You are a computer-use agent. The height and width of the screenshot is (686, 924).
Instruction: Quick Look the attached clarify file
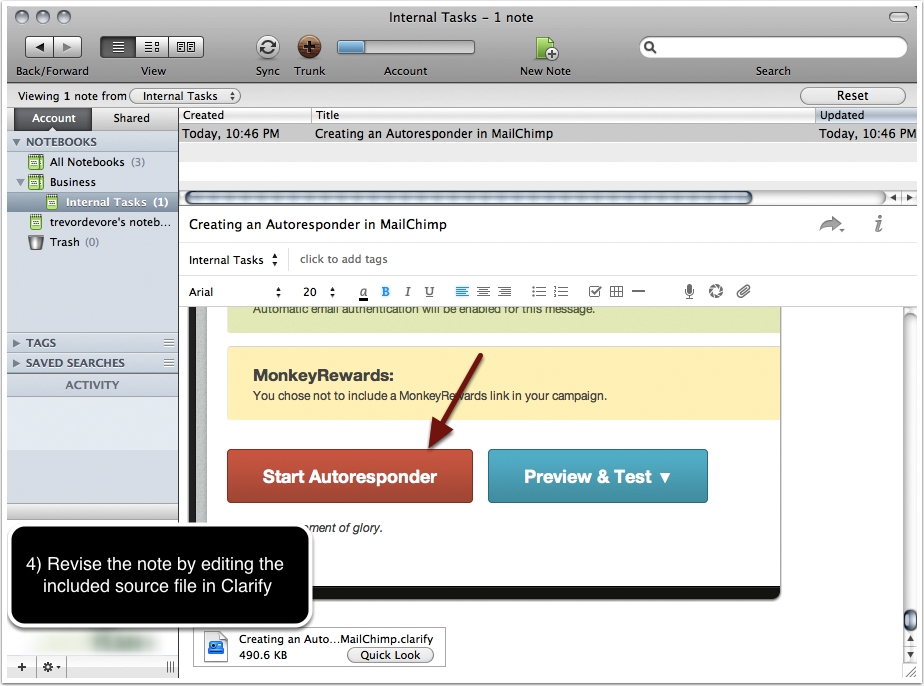tap(390, 655)
